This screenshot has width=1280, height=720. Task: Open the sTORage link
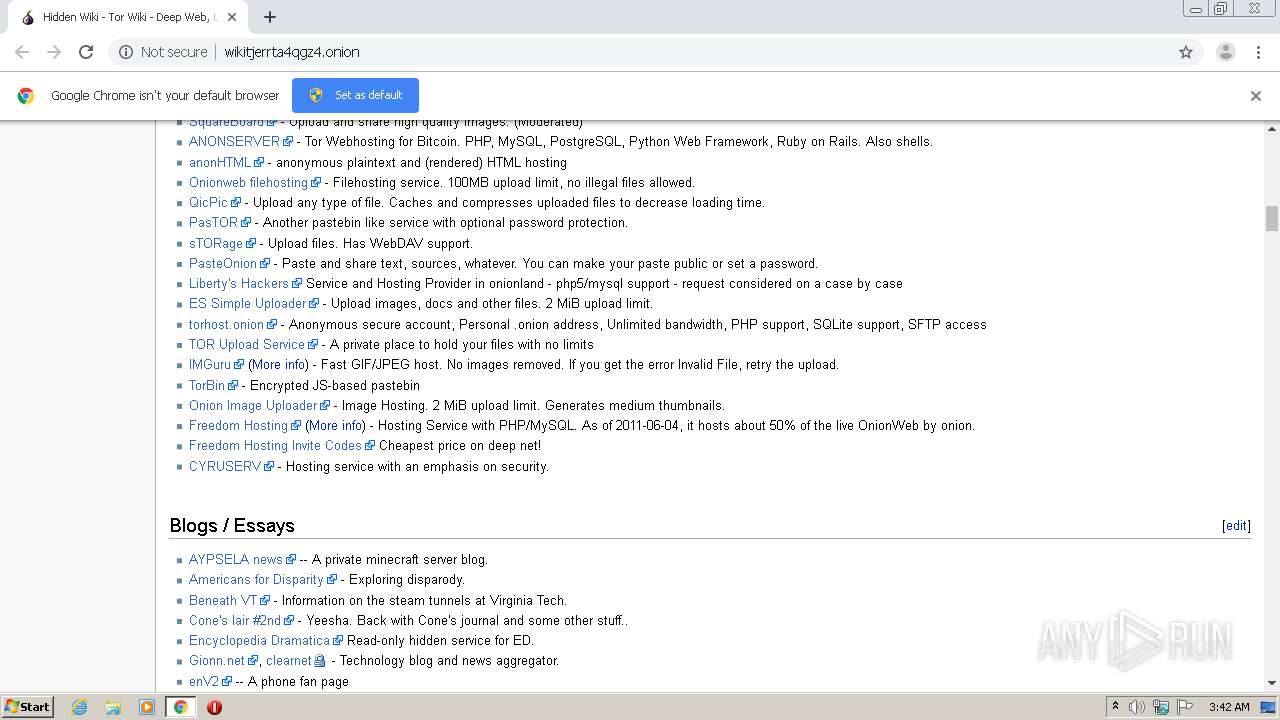[x=216, y=243]
